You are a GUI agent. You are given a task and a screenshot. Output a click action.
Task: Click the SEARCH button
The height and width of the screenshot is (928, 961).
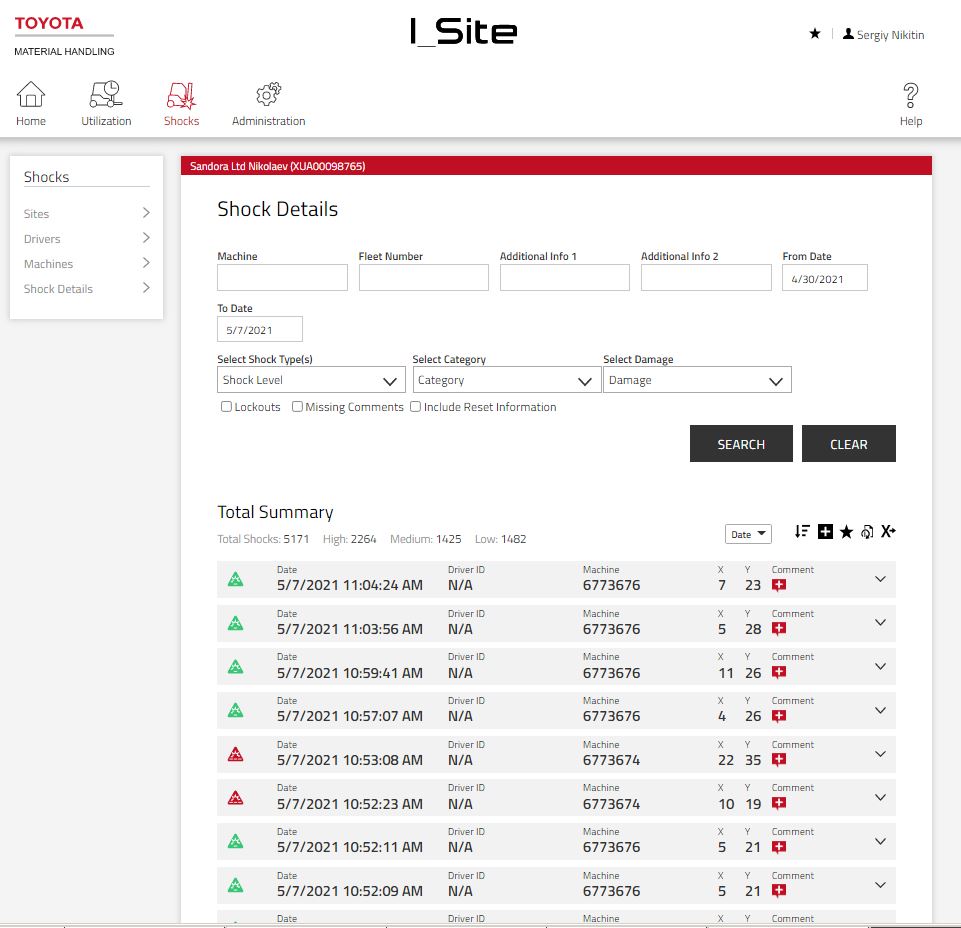pos(741,444)
